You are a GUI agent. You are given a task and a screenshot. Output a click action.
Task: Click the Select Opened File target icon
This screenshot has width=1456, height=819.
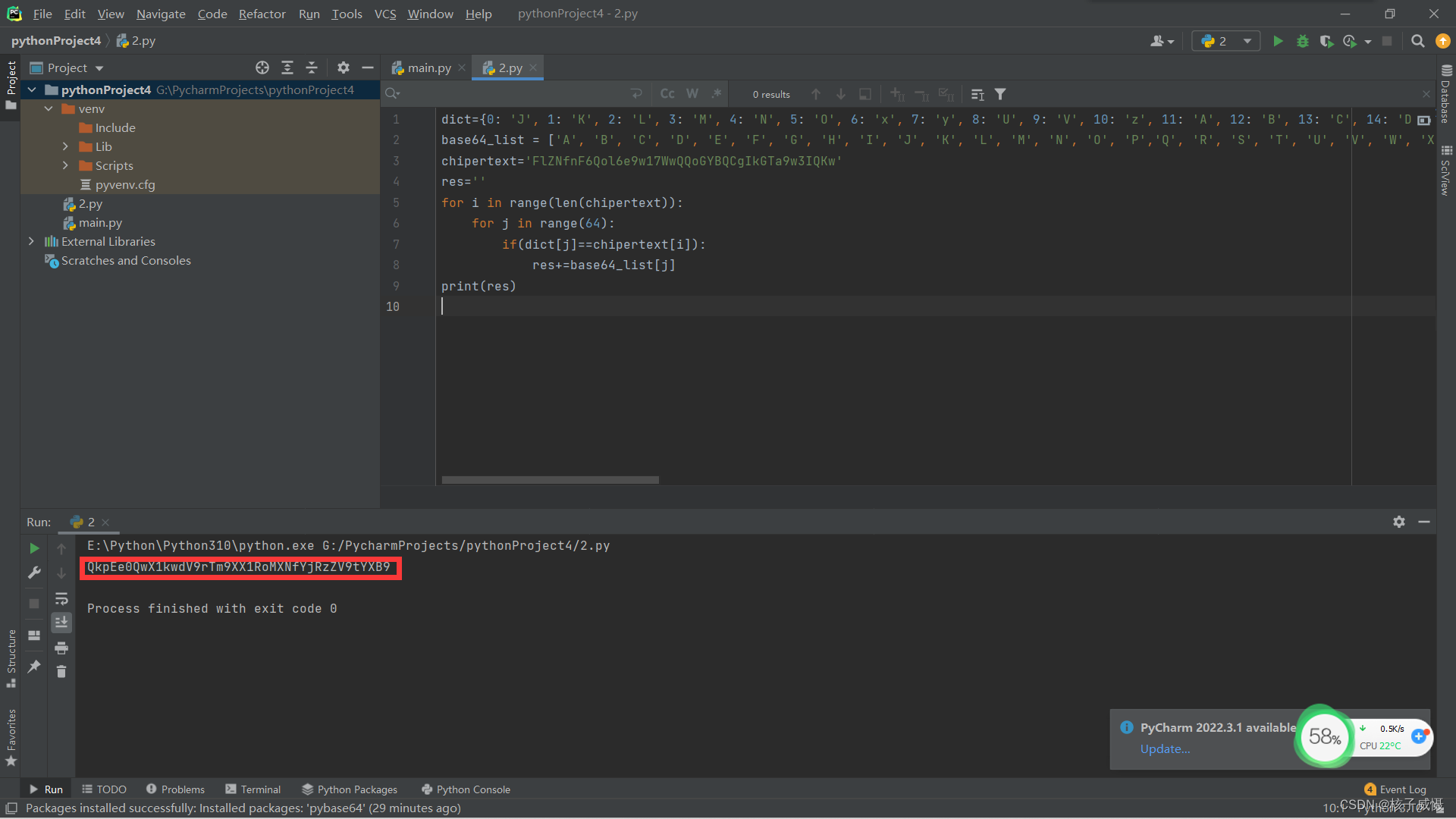pos(262,67)
